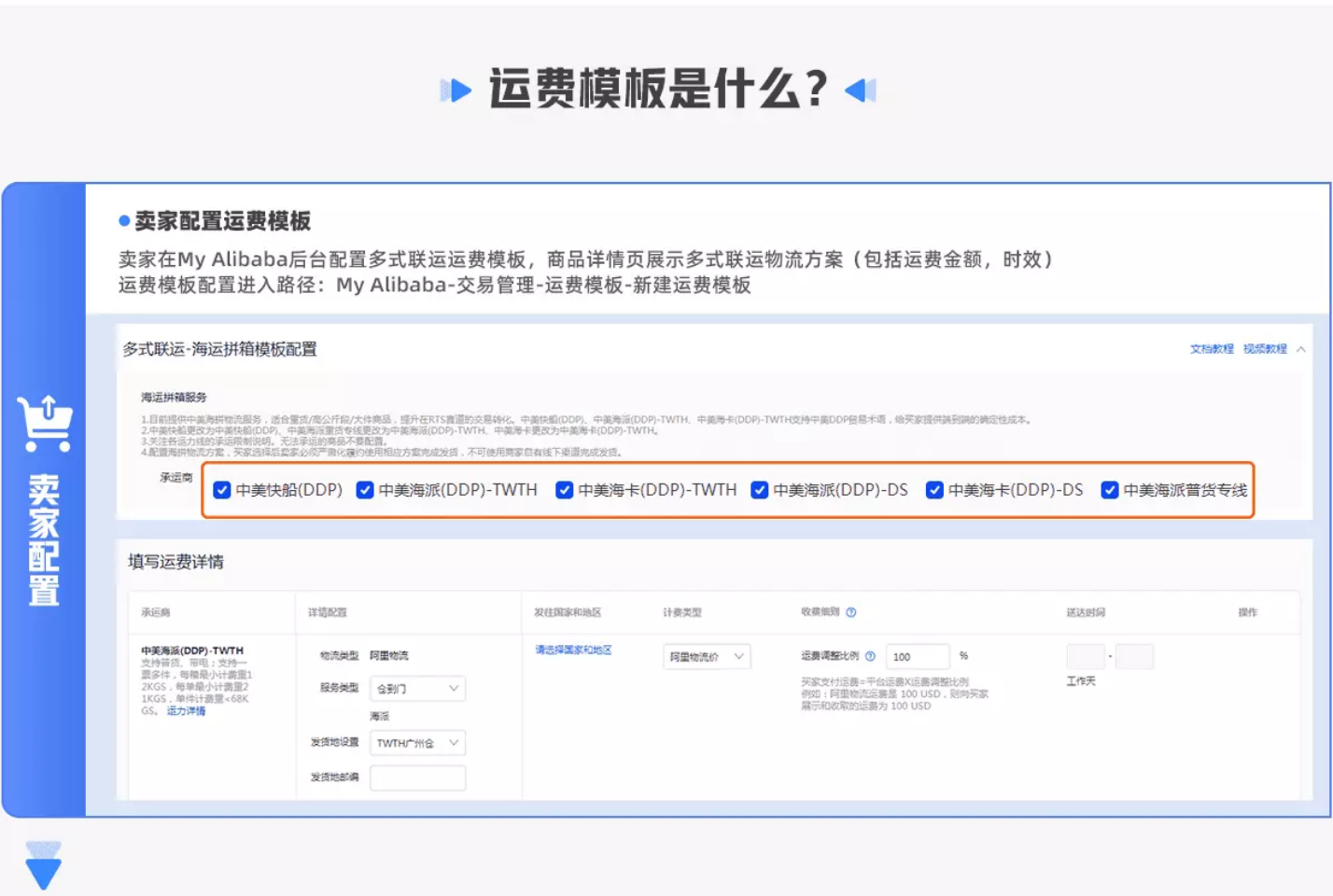Click help icon beside 收费细则 header
The height and width of the screenshot is (896, 1333).
[850, 612]
